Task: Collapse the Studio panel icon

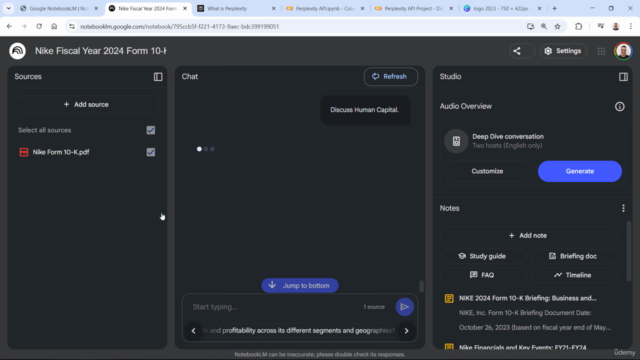Action: click(x=623, y=77)
